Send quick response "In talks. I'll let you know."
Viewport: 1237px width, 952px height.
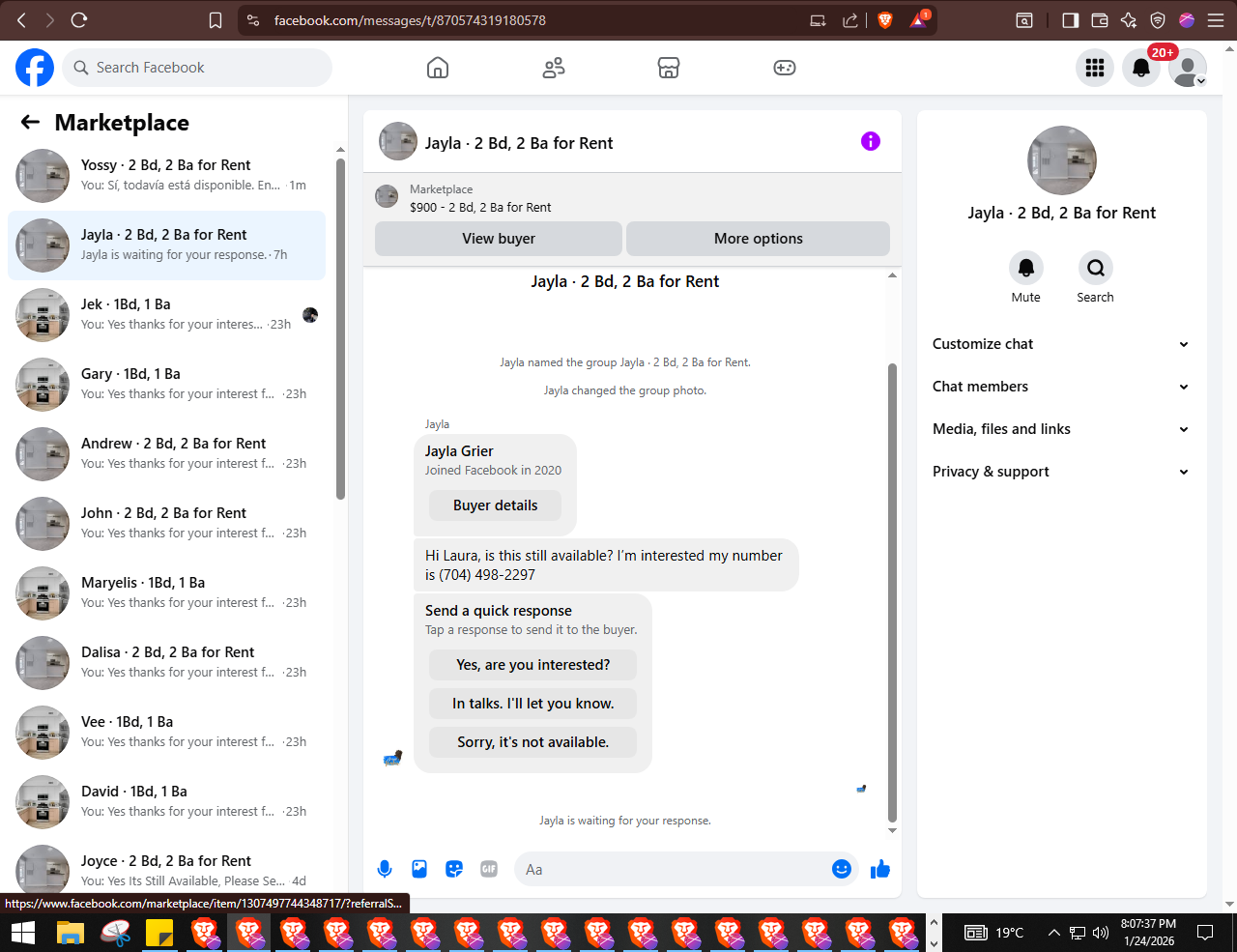[533, 704]
